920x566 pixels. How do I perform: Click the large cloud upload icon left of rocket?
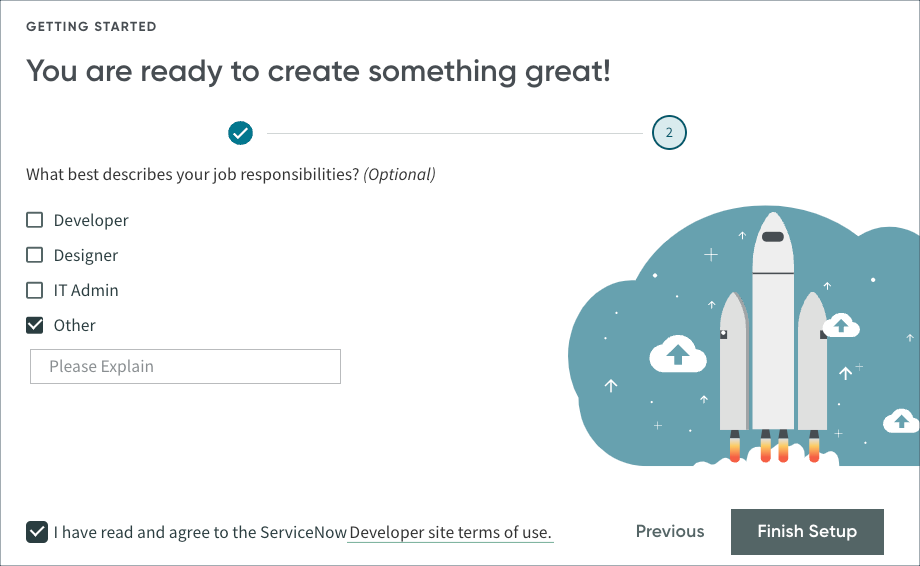(x=678, y=354)
